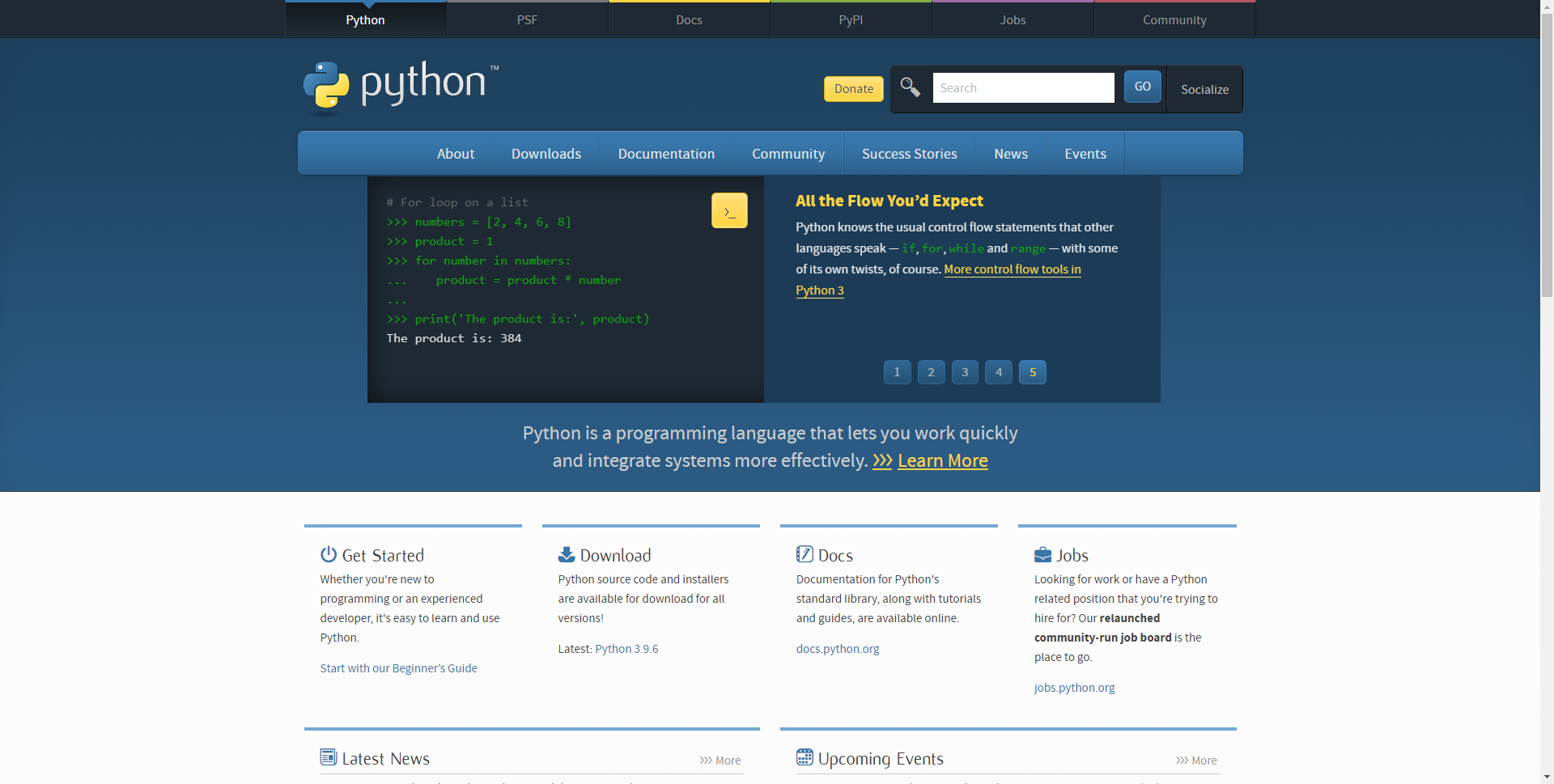
Task: Click the Get Started power icon
Action: [x=329, y=554]
